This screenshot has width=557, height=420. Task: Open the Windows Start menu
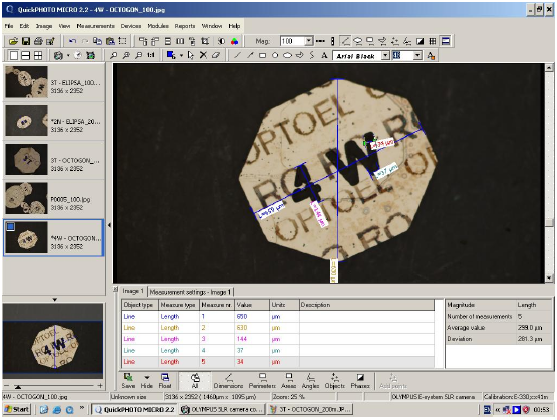[17, 410]
